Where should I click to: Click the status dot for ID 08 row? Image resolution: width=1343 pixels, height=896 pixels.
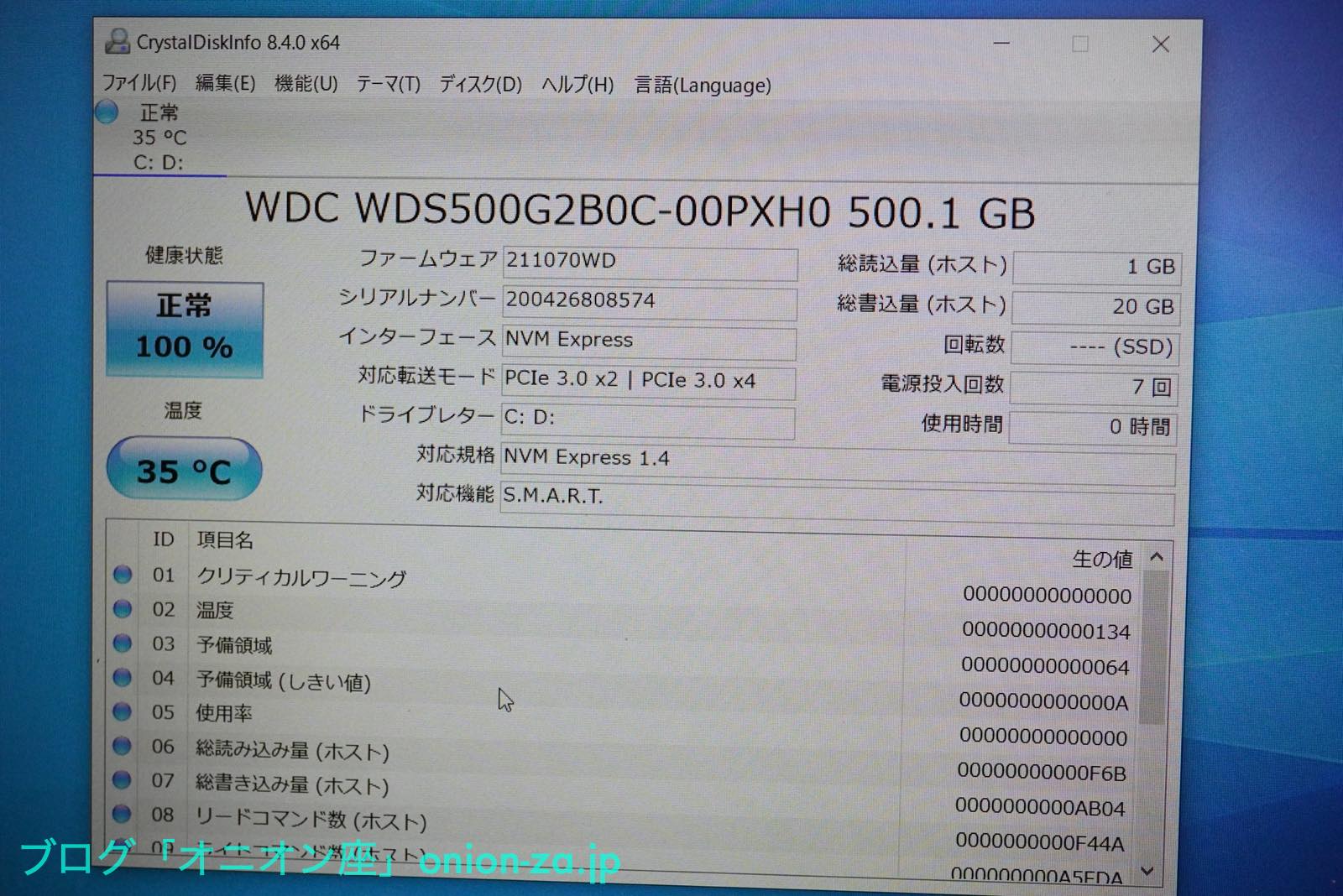tap(123, 814)
